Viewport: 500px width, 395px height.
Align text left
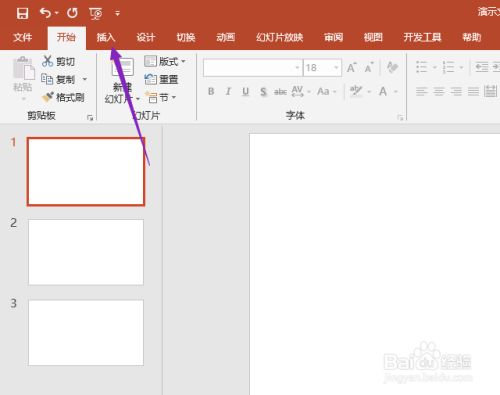coord(422,91)
